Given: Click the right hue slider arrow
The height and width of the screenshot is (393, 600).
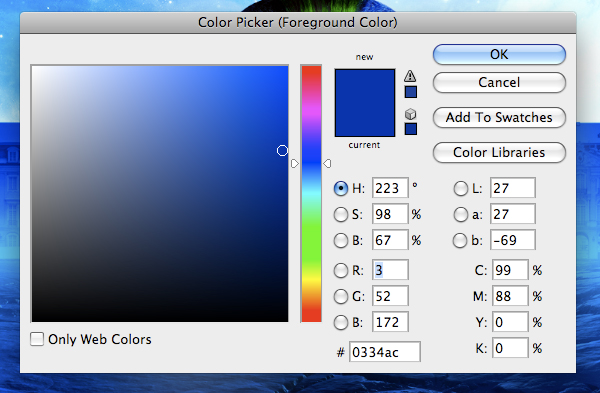Looking at the screenshot, I should tap(328, 164).
